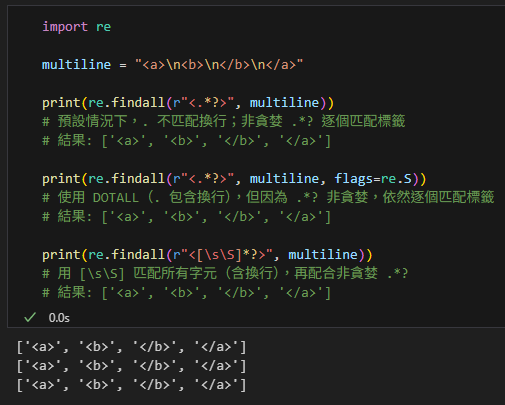Click the string literal "<a>\n<b>\n</b>\n</a>"

point(219,65)
